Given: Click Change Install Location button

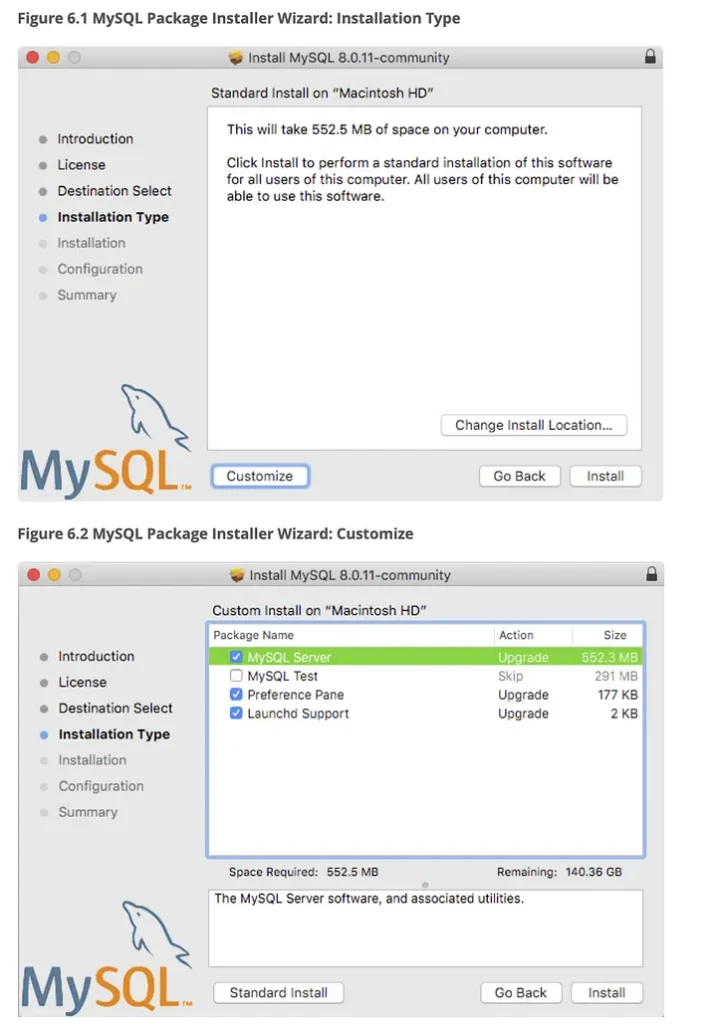Looking at the screenshot, I should click(534, 425).
